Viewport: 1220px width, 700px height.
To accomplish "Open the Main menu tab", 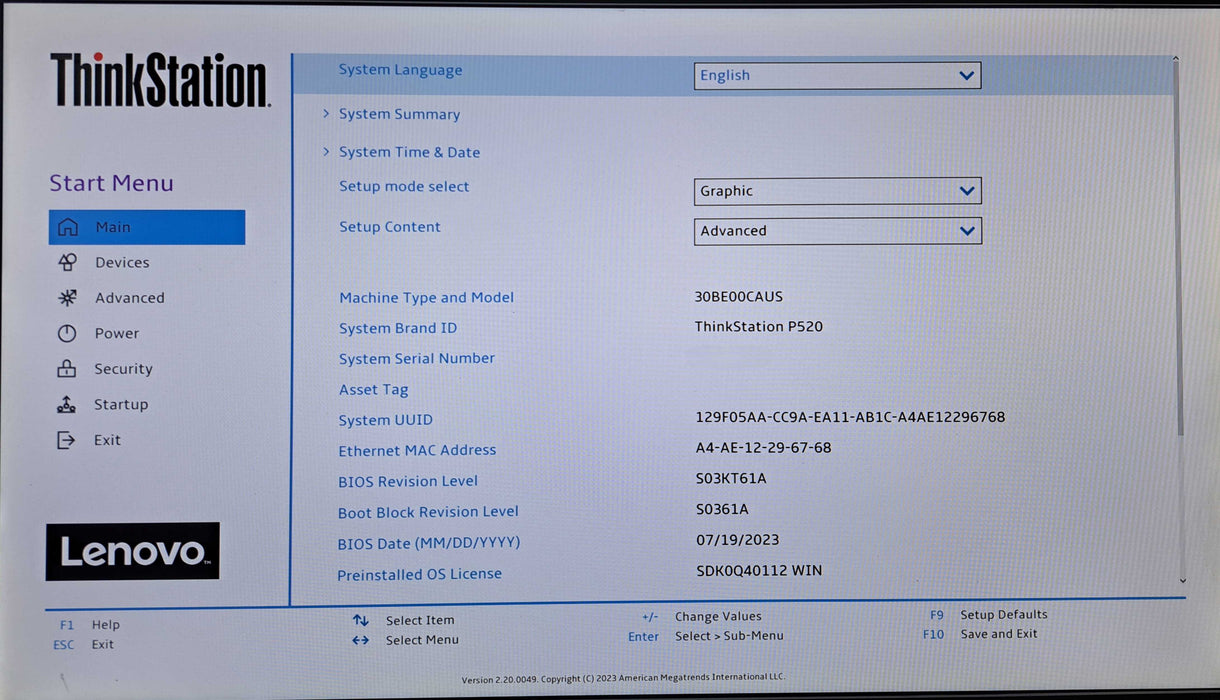I will [x=147, y=227].
